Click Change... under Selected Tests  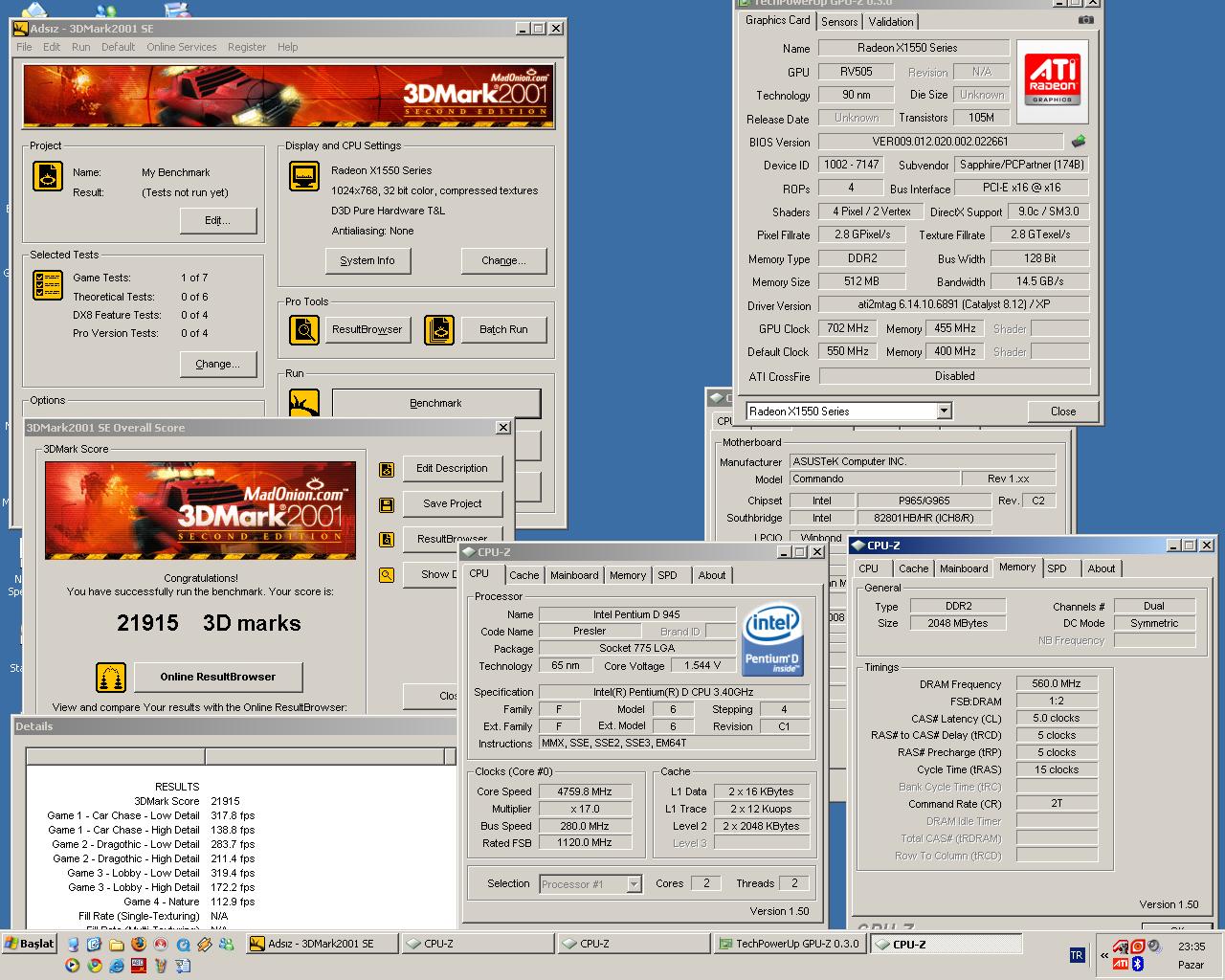click(218, 364)
